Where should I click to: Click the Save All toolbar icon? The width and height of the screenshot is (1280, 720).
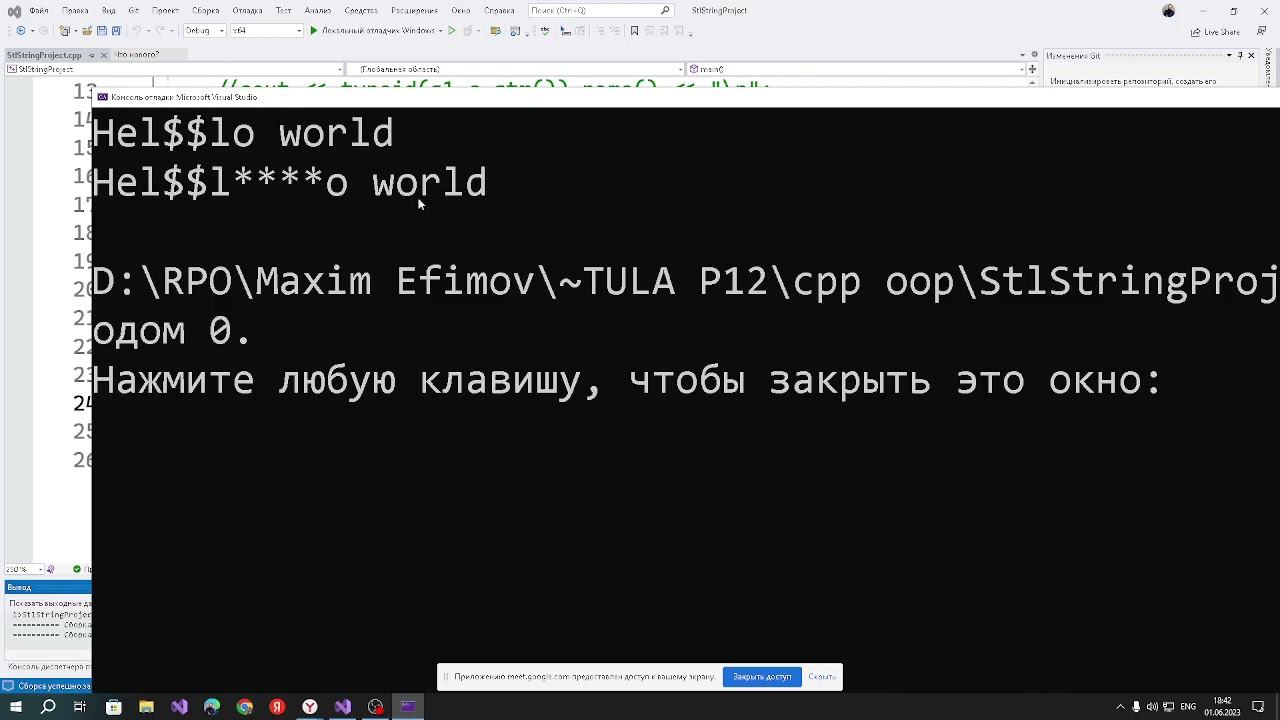(x=116, y=31)
